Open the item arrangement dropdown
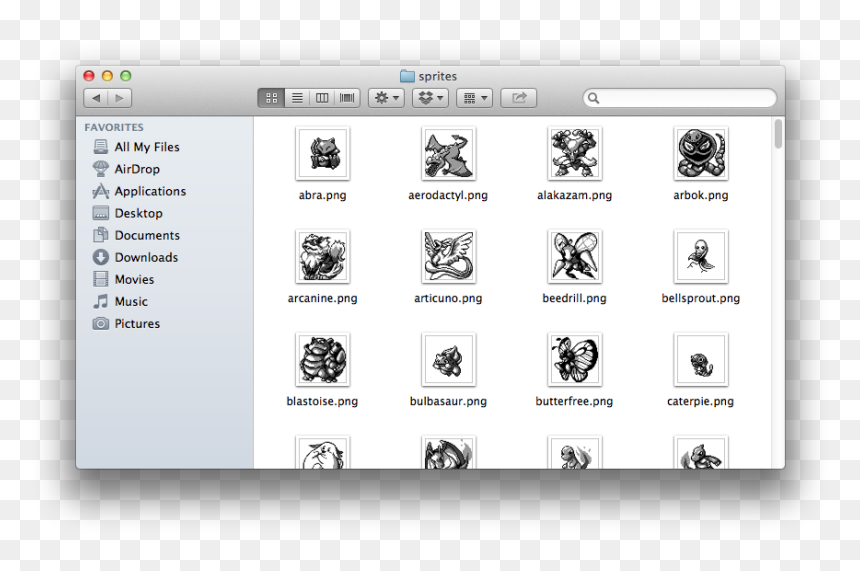 click(474, 98)
